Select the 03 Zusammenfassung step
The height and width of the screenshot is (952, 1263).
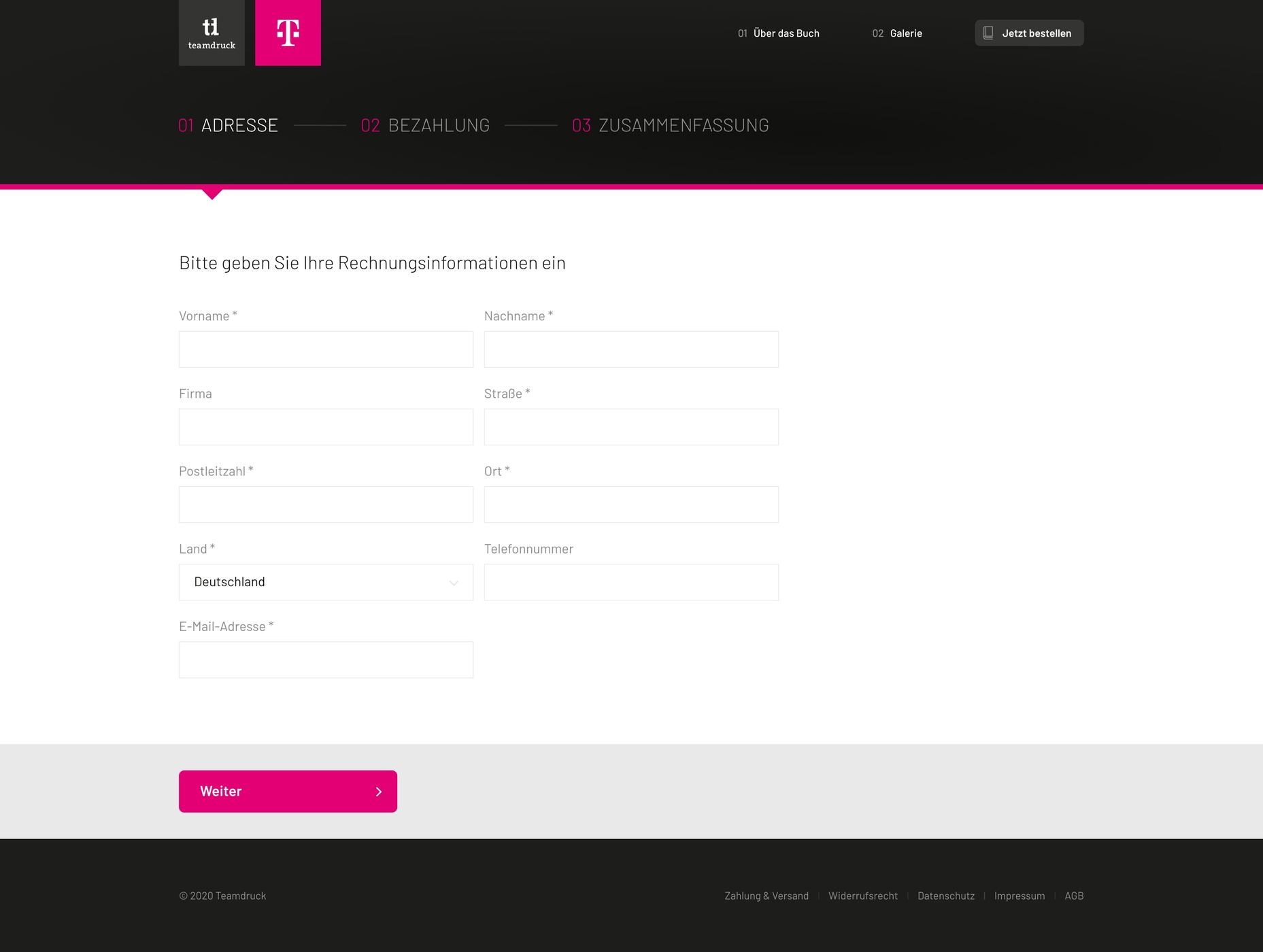671,125
